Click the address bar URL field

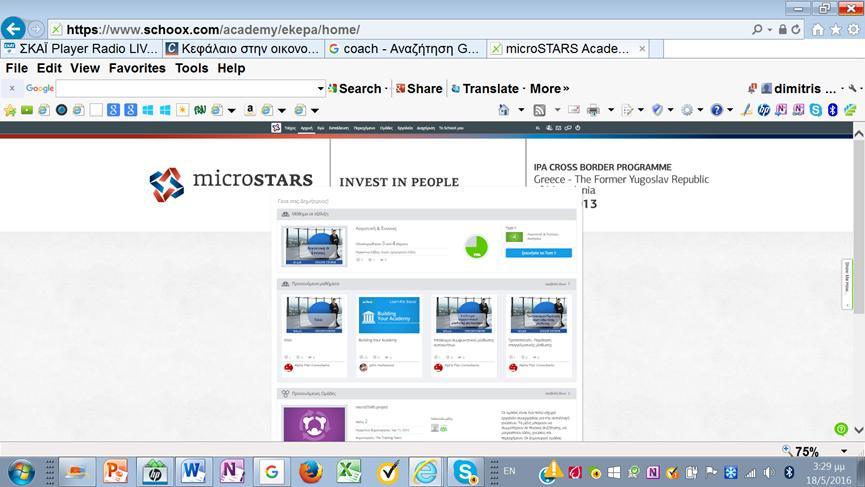click(x=397, y=29)
